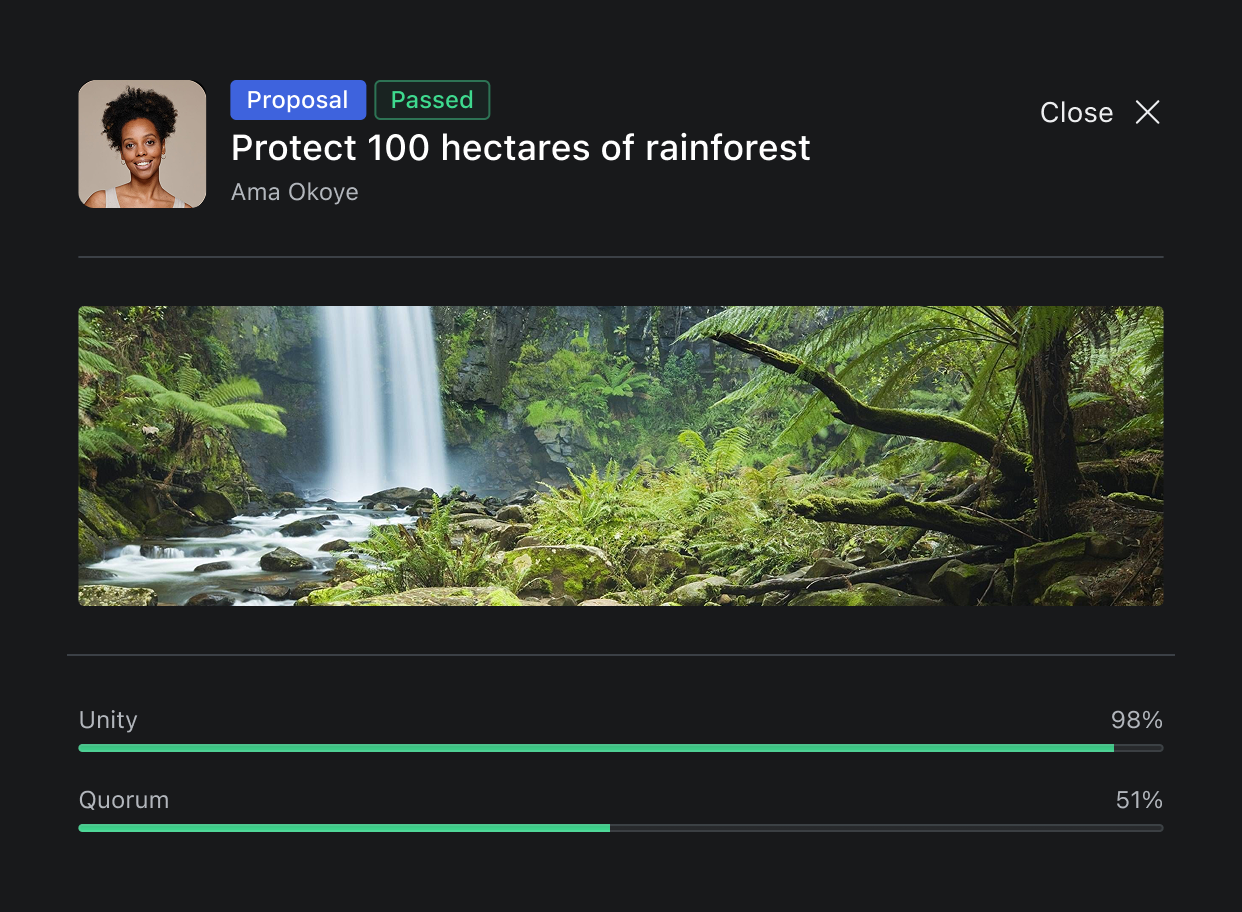Viewport: 1242px width, 912px height.
Task: Click the divider line under the proposal header
Action: tap(620, 257)
